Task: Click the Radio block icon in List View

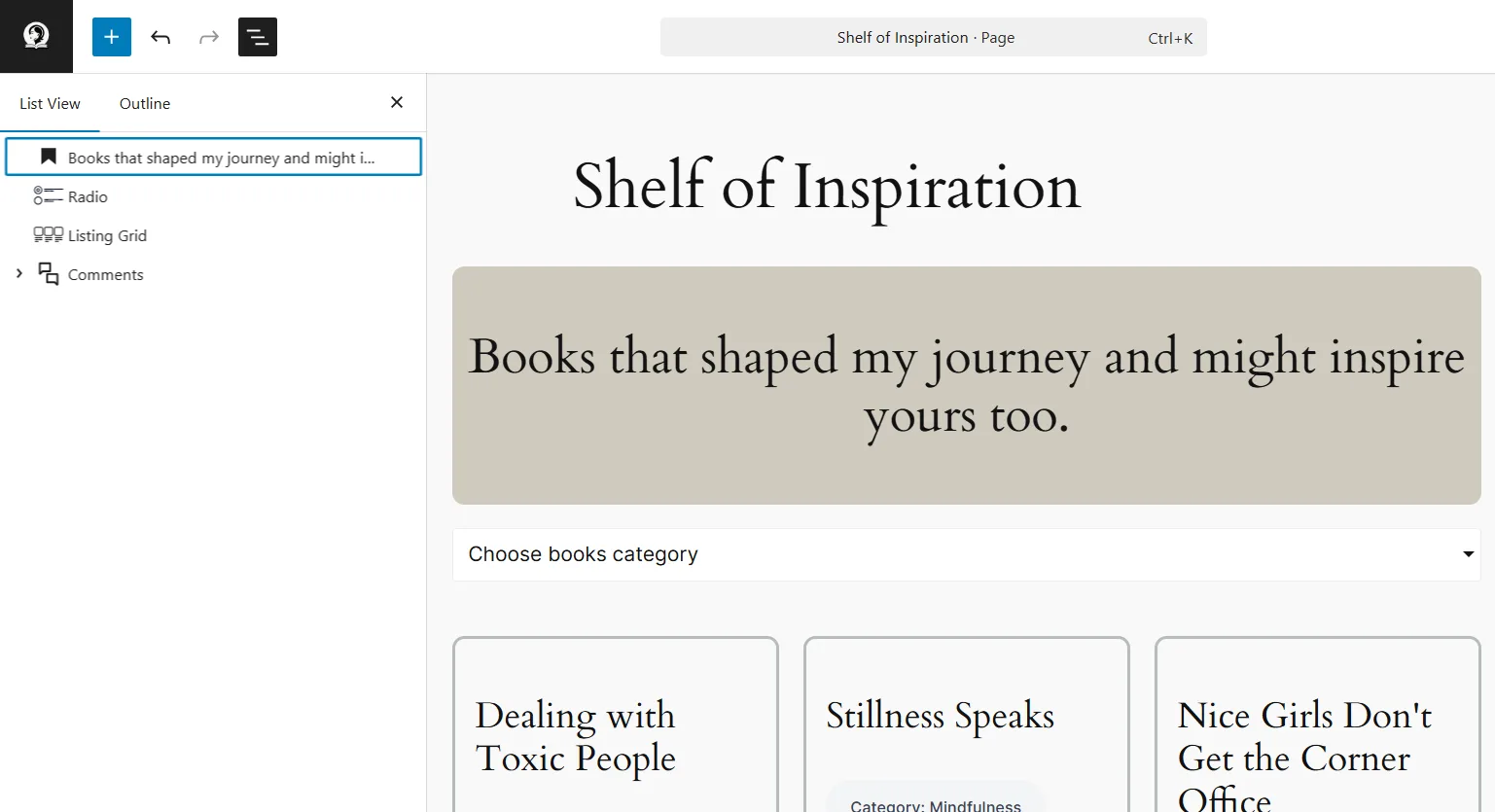Action: pos(47,195)
